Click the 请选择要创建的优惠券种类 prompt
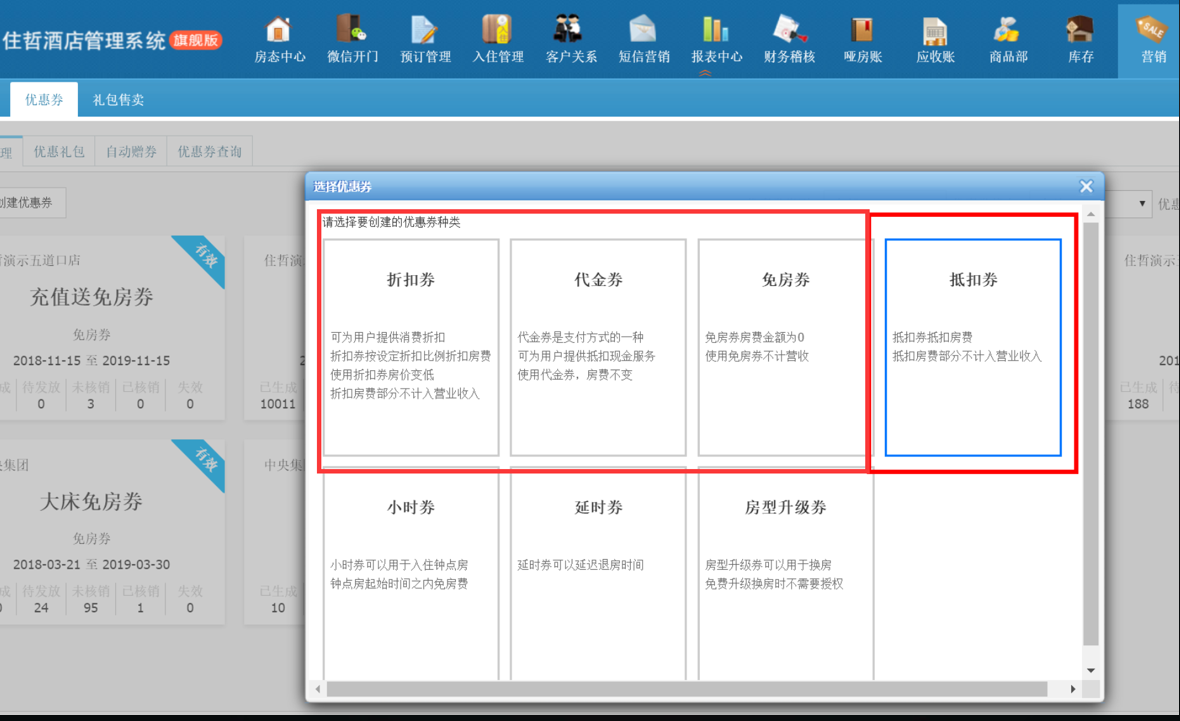1180x721 pixels. pos(391,222)
